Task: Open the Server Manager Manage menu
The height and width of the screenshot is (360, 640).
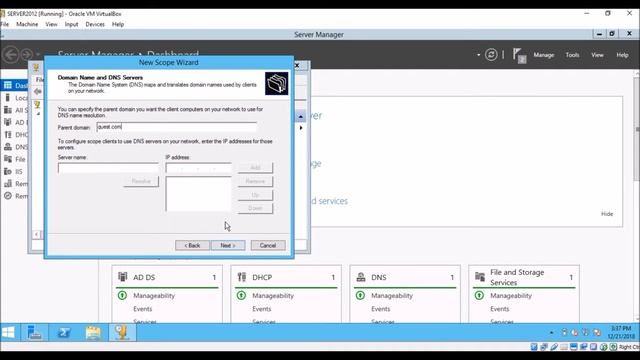Action: point(544,55)
